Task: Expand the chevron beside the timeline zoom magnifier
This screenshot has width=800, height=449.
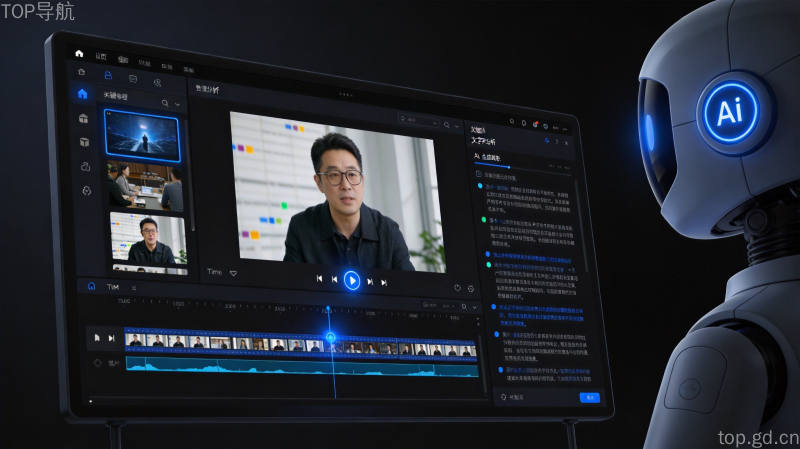Action: [475, 308]
